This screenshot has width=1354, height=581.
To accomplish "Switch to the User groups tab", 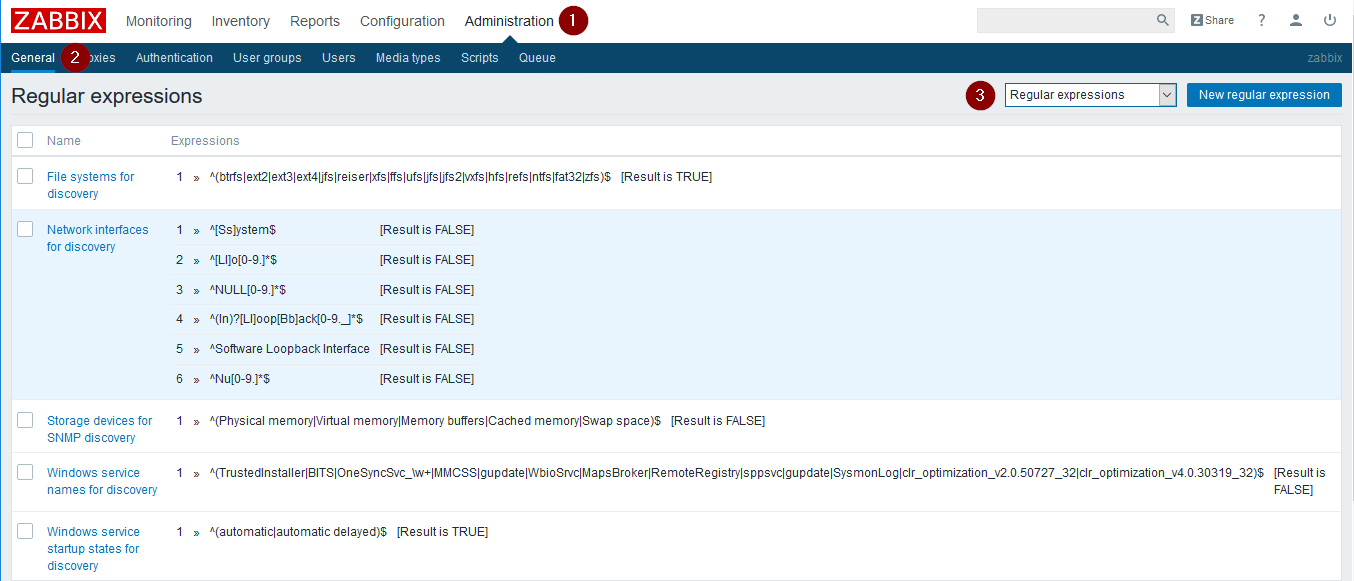I will click(267, 58).
